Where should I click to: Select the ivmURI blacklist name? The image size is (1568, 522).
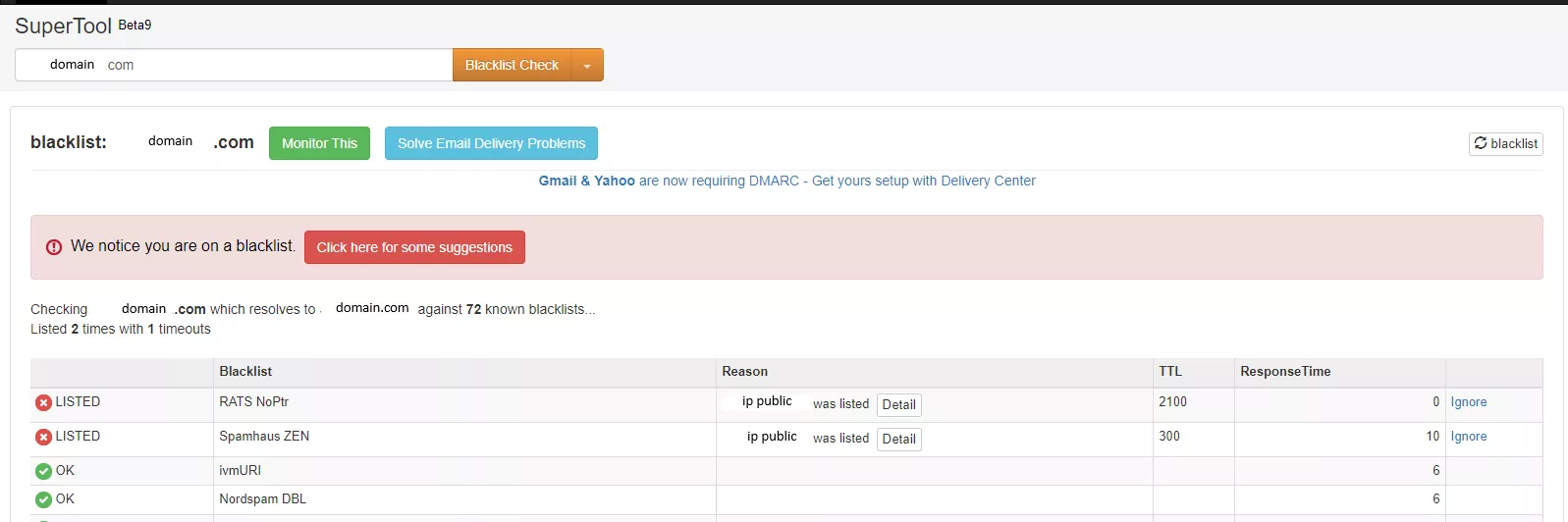240,470
